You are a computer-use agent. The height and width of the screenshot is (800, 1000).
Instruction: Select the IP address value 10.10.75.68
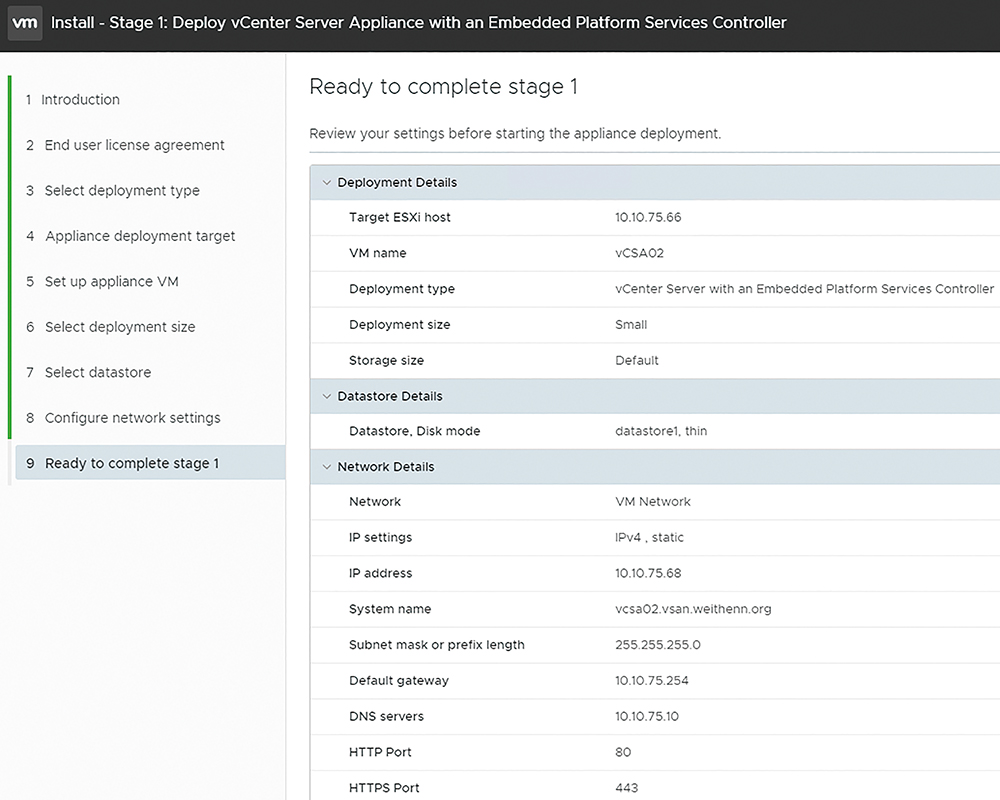pos(648,574)
